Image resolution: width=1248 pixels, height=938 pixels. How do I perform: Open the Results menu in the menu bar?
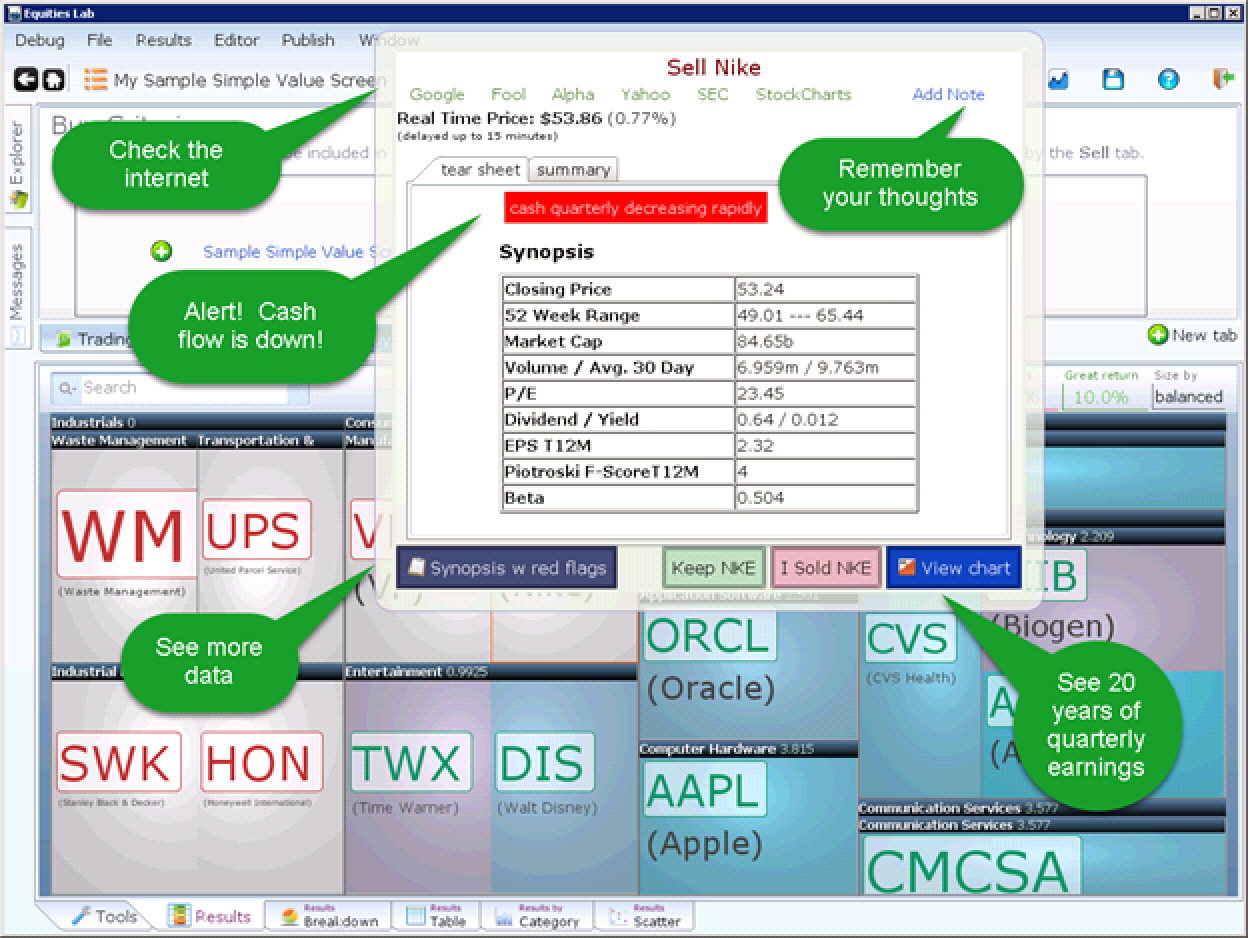(x=163, y=40)
